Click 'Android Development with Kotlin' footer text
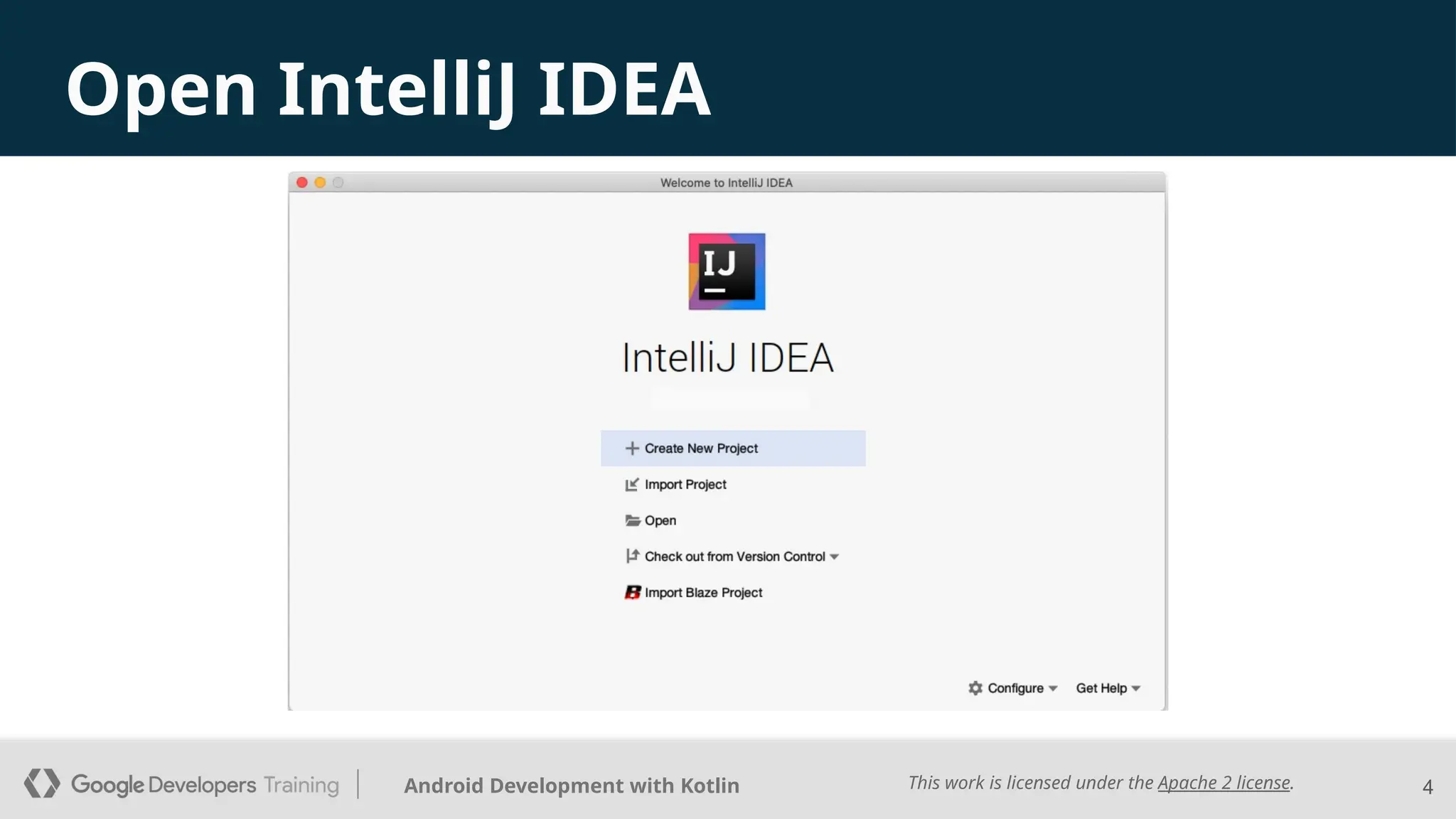Viewport: 1456px width, 819px height. (572, 786)
